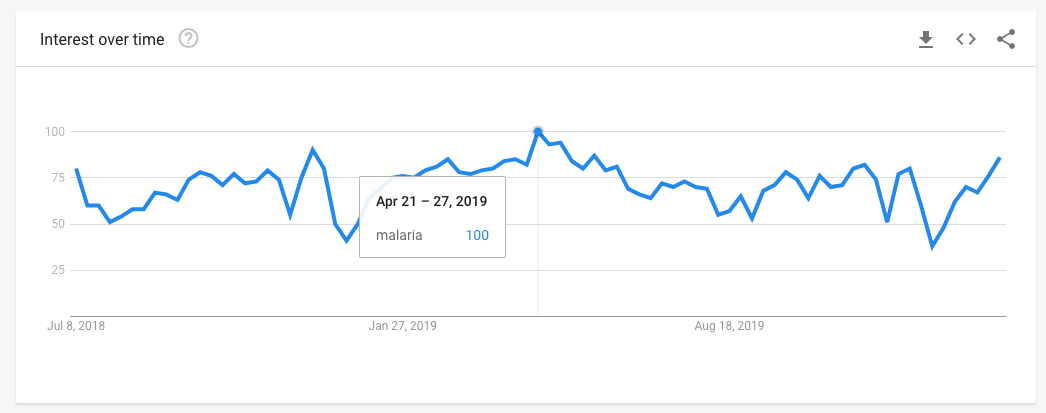This screenshot has width=1046, height=413.
Task: Select the highlighted peak data point
Action: pos(538,131)
